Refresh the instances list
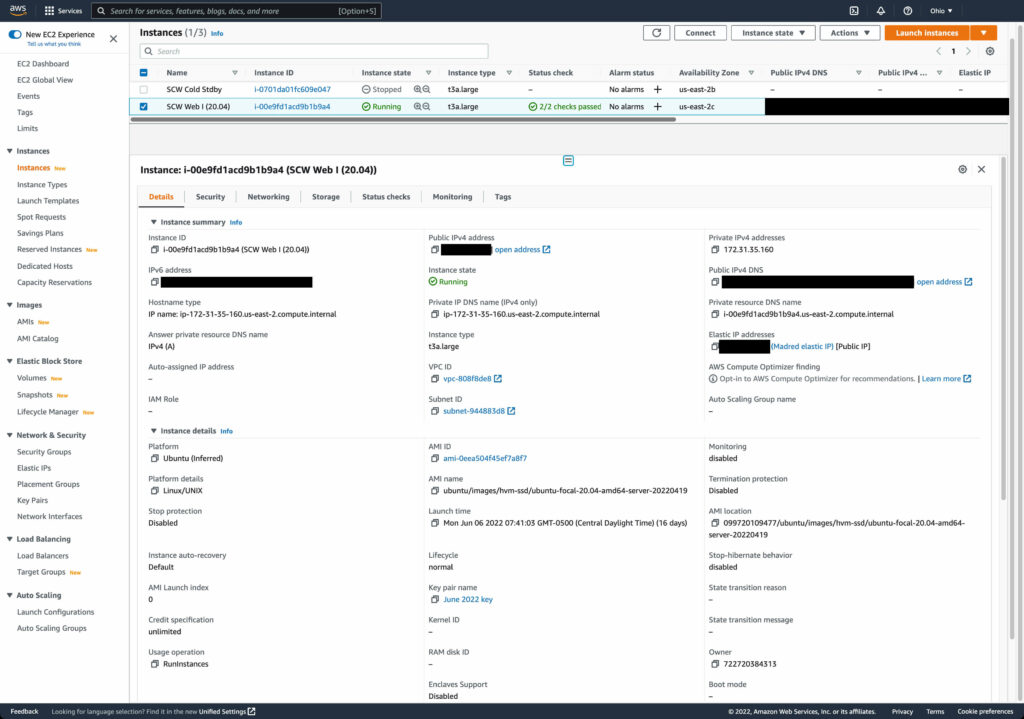 click(656, 33)
